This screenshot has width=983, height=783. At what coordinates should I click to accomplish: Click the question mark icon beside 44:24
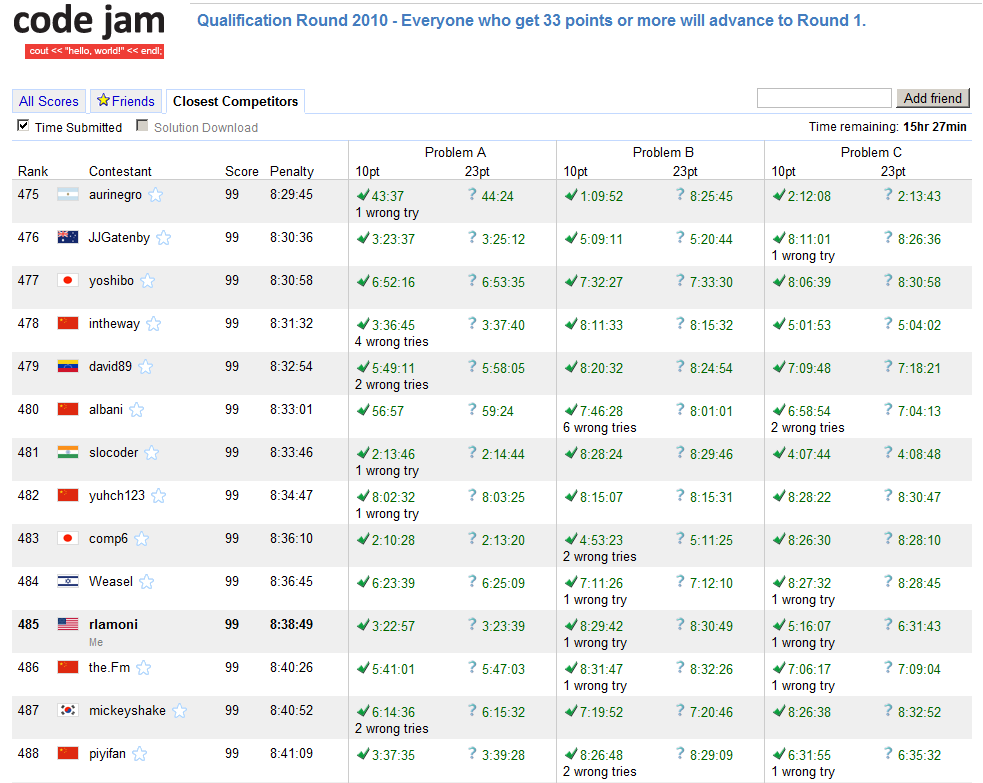click(x=472, y=195)
